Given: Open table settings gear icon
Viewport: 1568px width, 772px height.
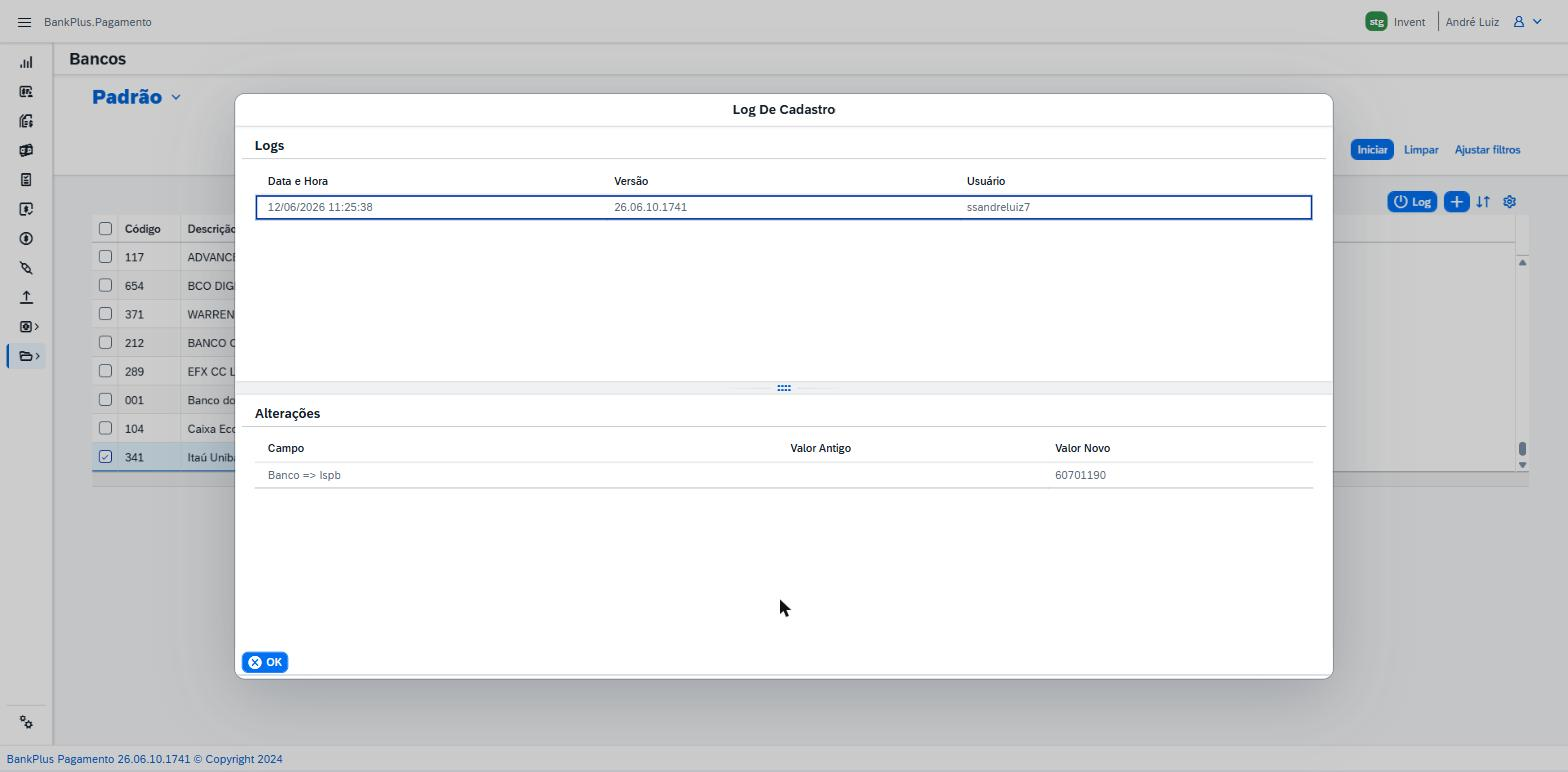Looking at the screenshot, I should click(1510, 202).
